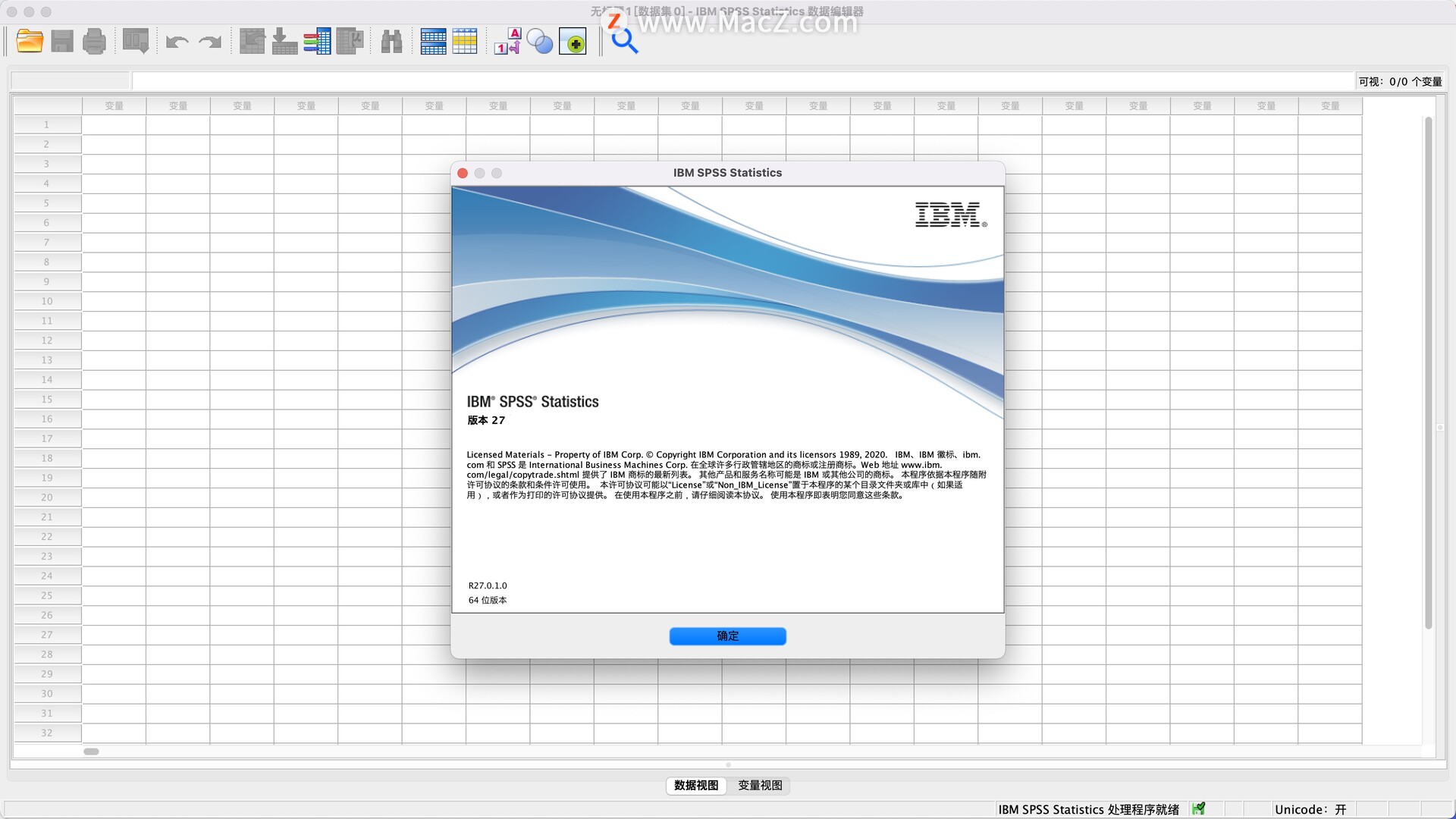Click the cell value editing field above the grid
1456x819 pixels.
[x=743, y=80]
